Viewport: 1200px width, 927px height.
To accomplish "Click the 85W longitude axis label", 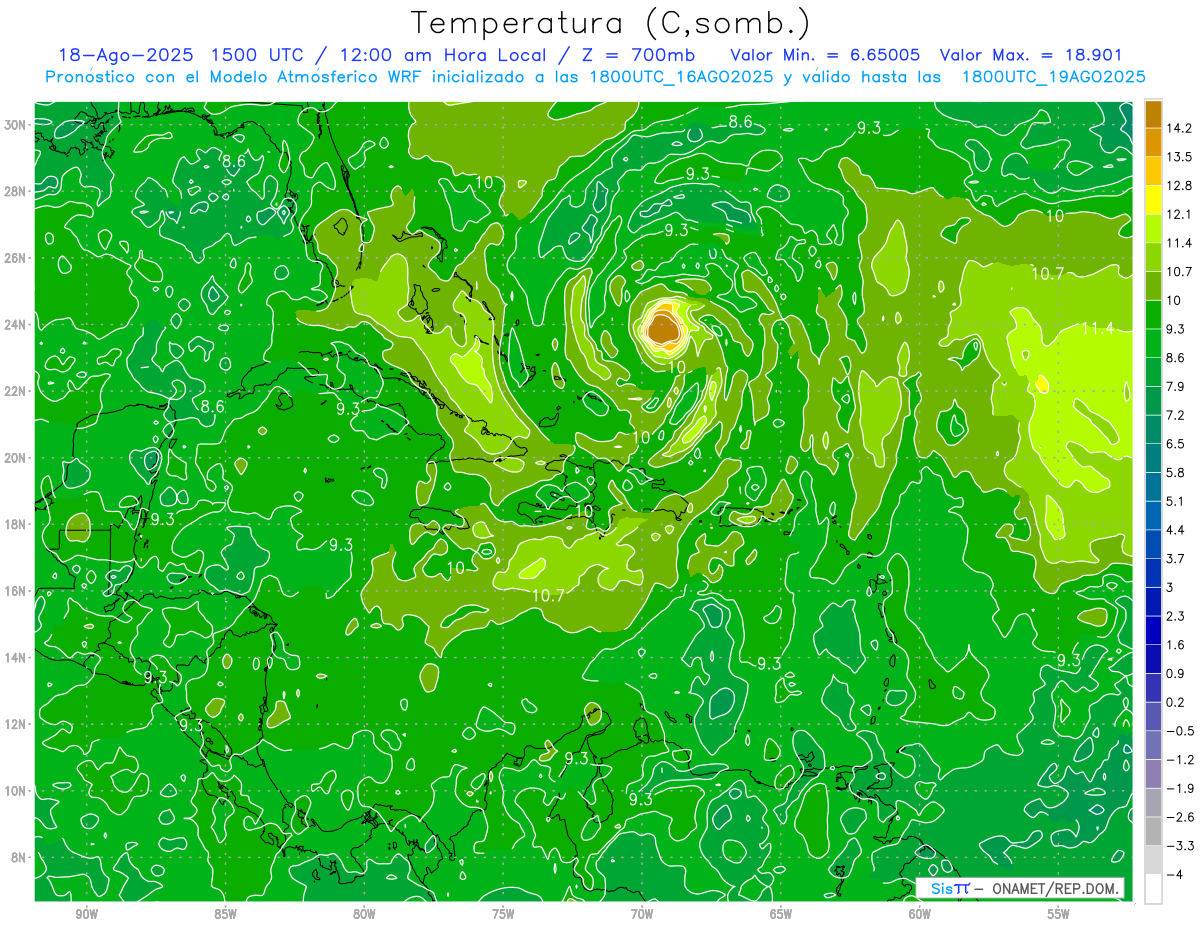I will click(225, 915).
